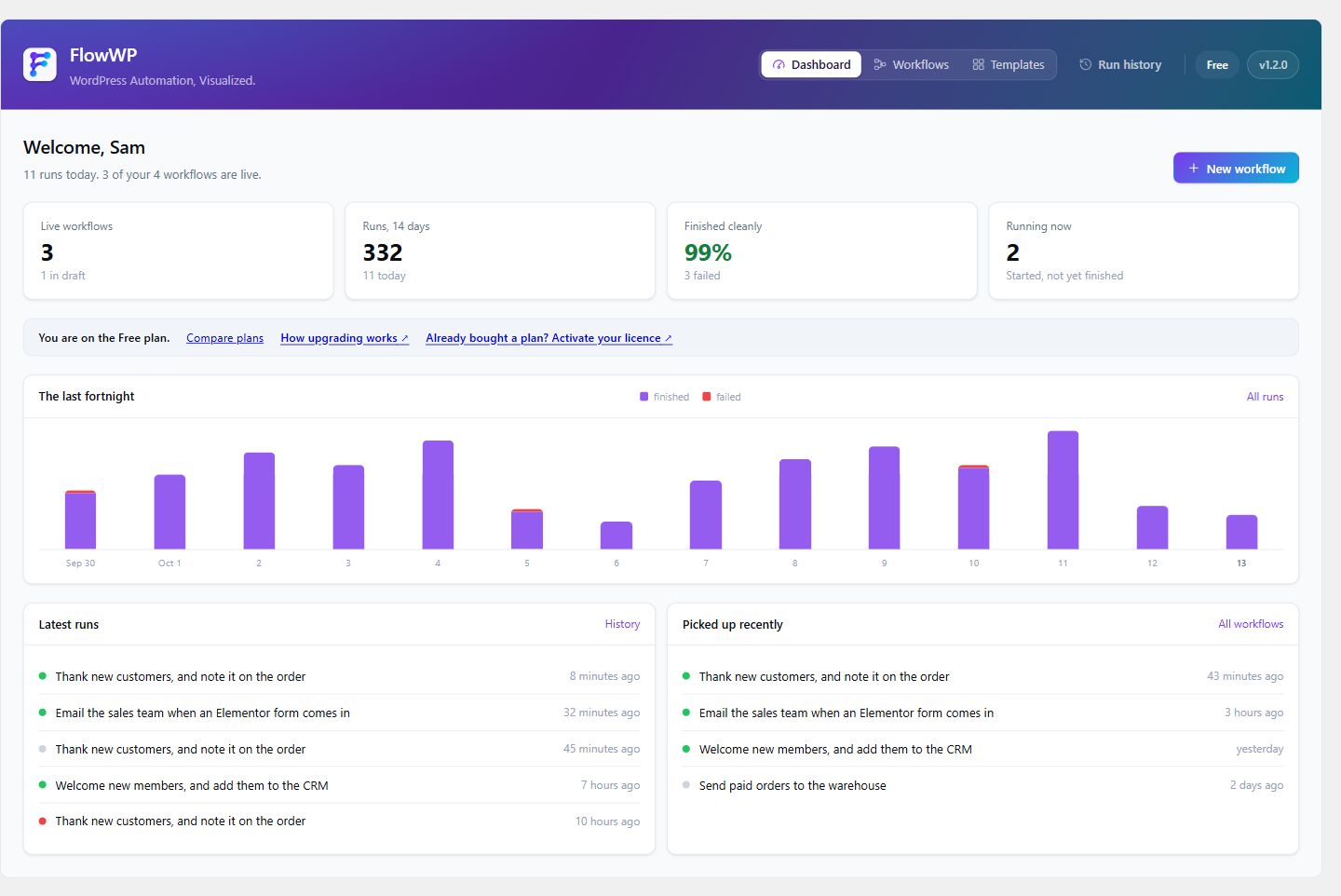The height and width of the screenshot is (896, 1341).
Task: Select the Sep 30 bar in chart
Action: [x=80, y=520]
